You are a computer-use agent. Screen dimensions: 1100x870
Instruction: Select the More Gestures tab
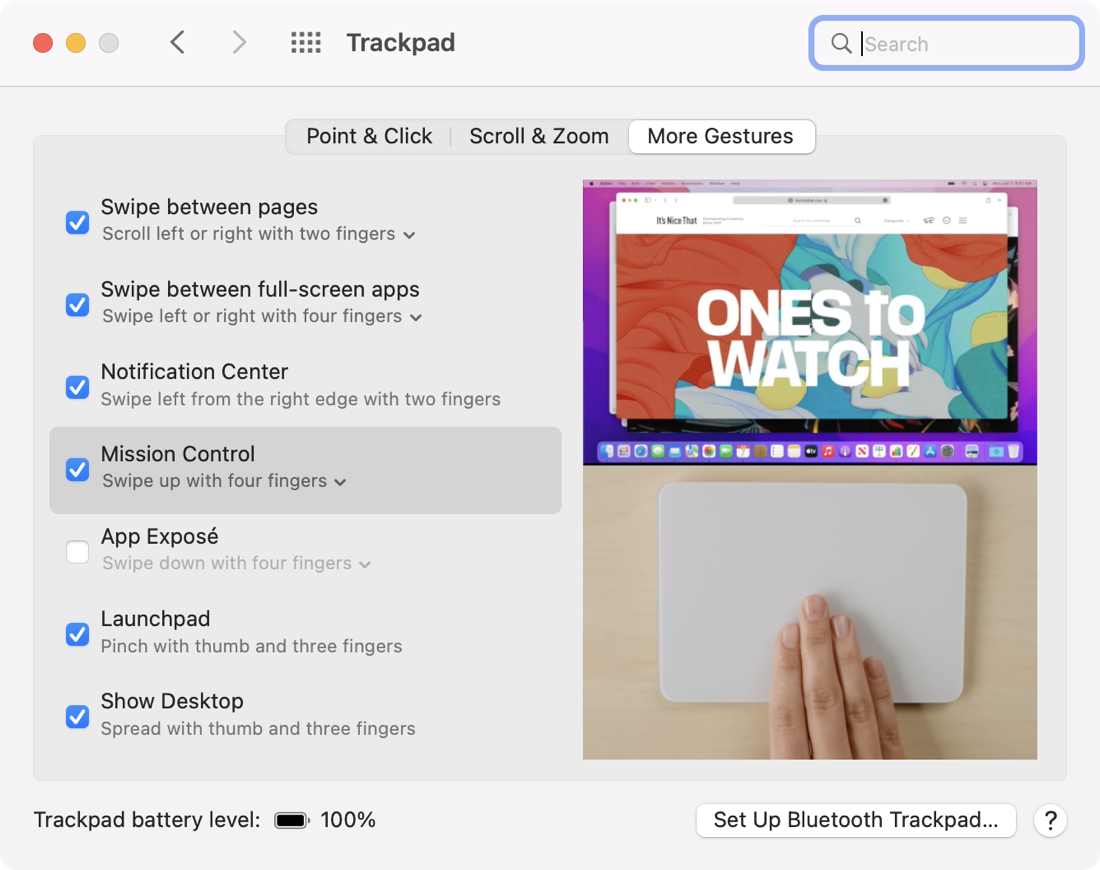coord(720,137)
